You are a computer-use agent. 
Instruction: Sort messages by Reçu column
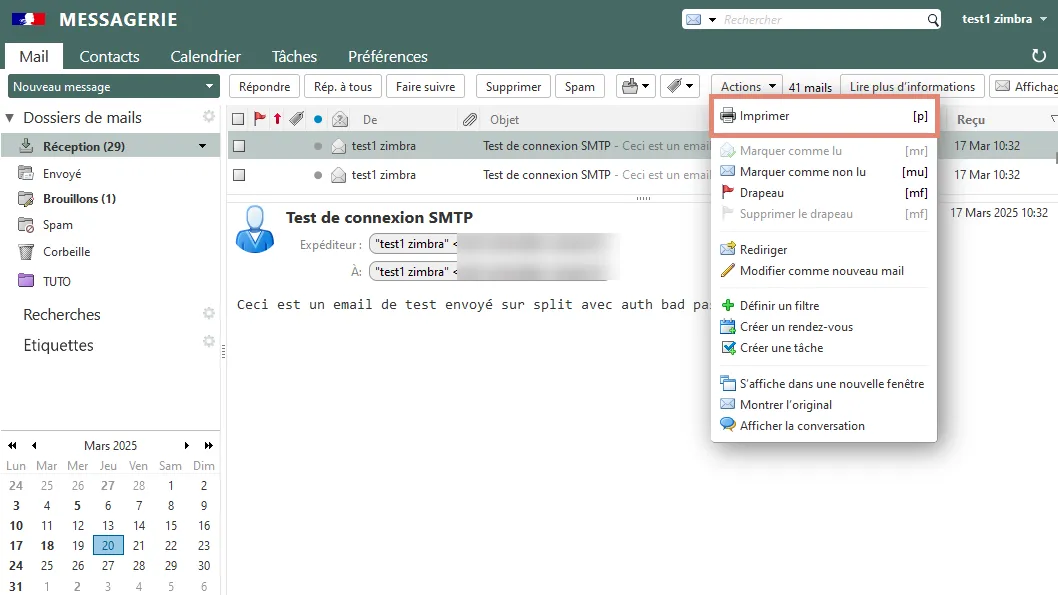click(x=971, y=119)
